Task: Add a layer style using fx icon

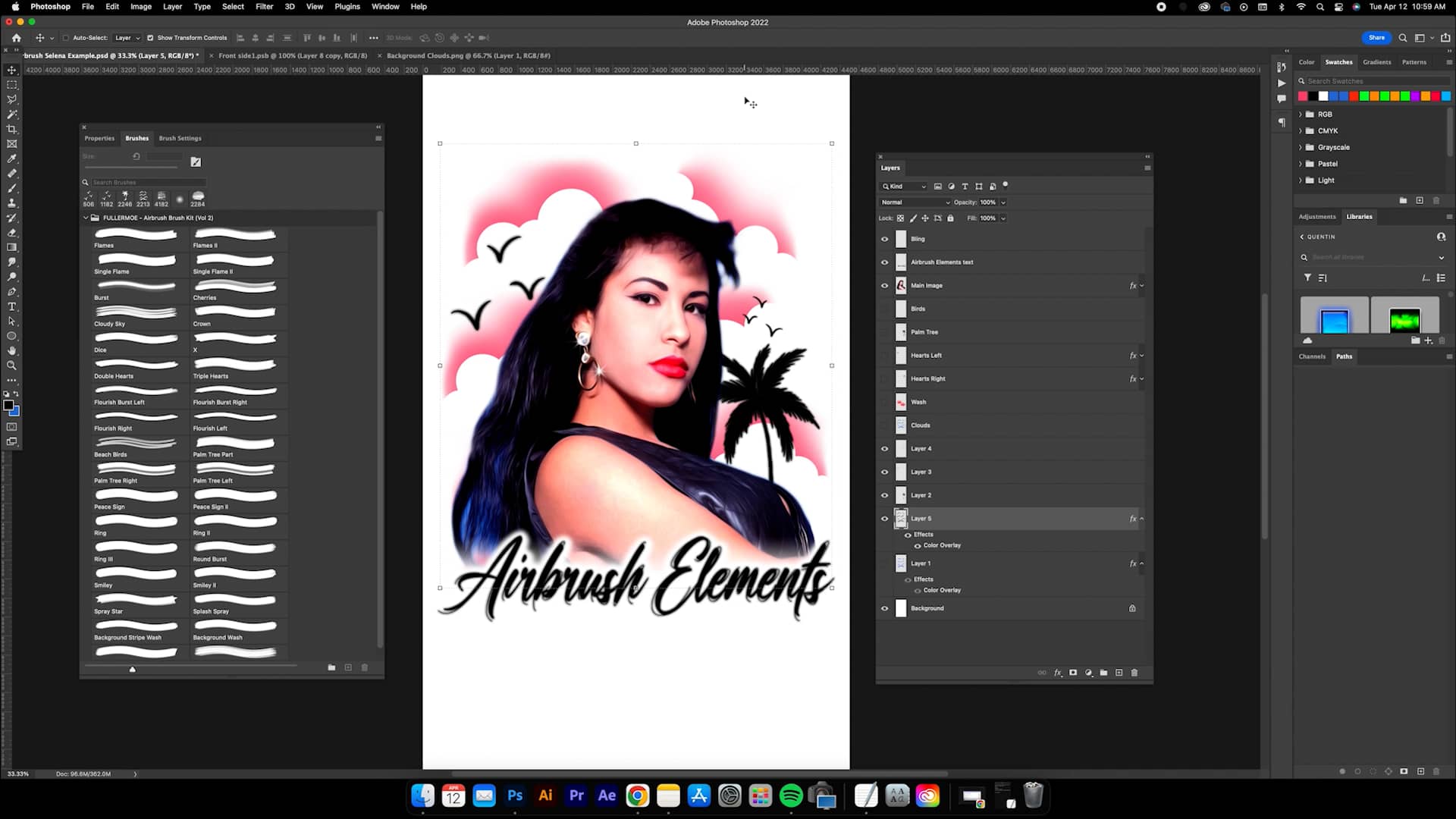Action: (x=1057, y=673)
